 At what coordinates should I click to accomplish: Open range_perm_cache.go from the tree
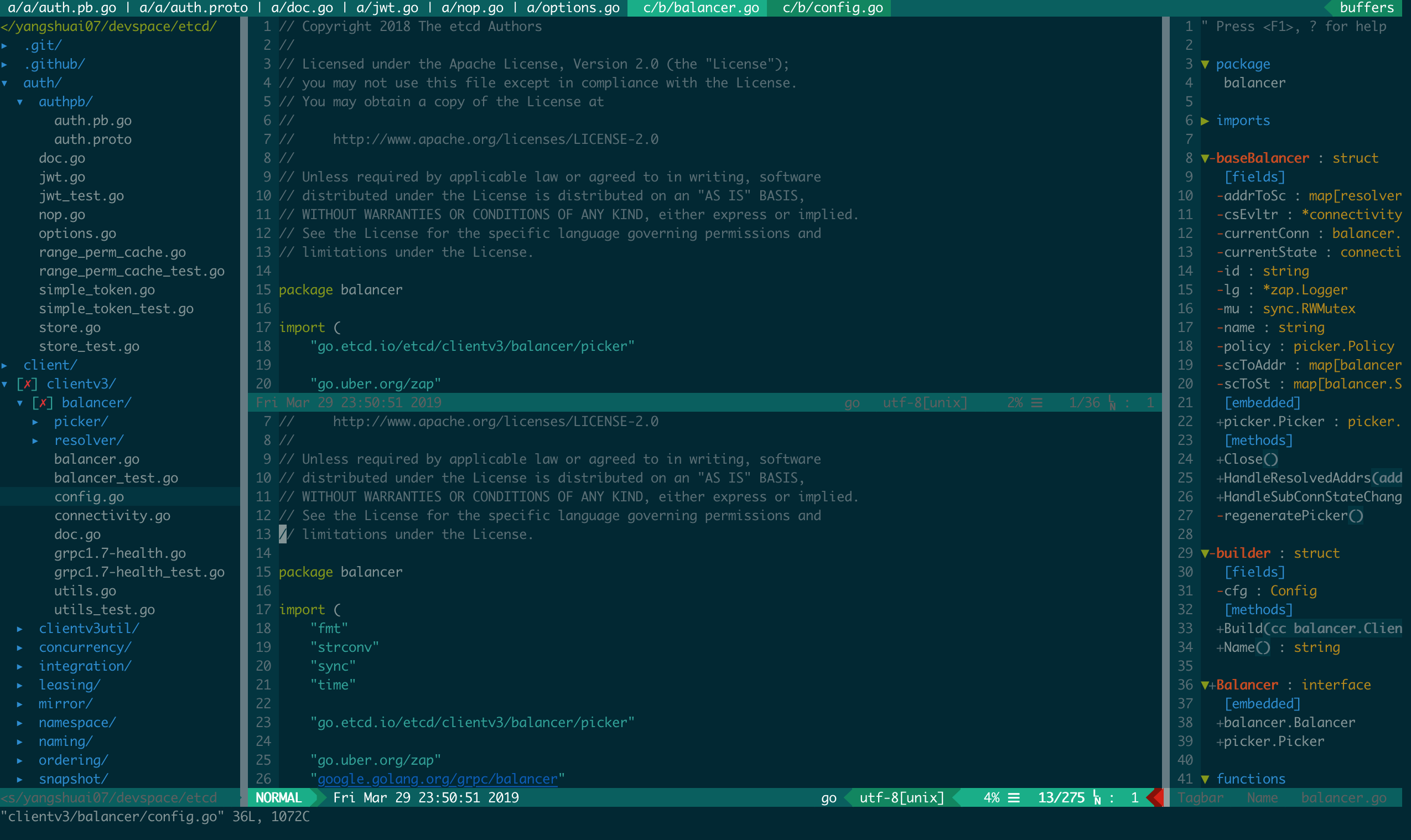(112, 252)
